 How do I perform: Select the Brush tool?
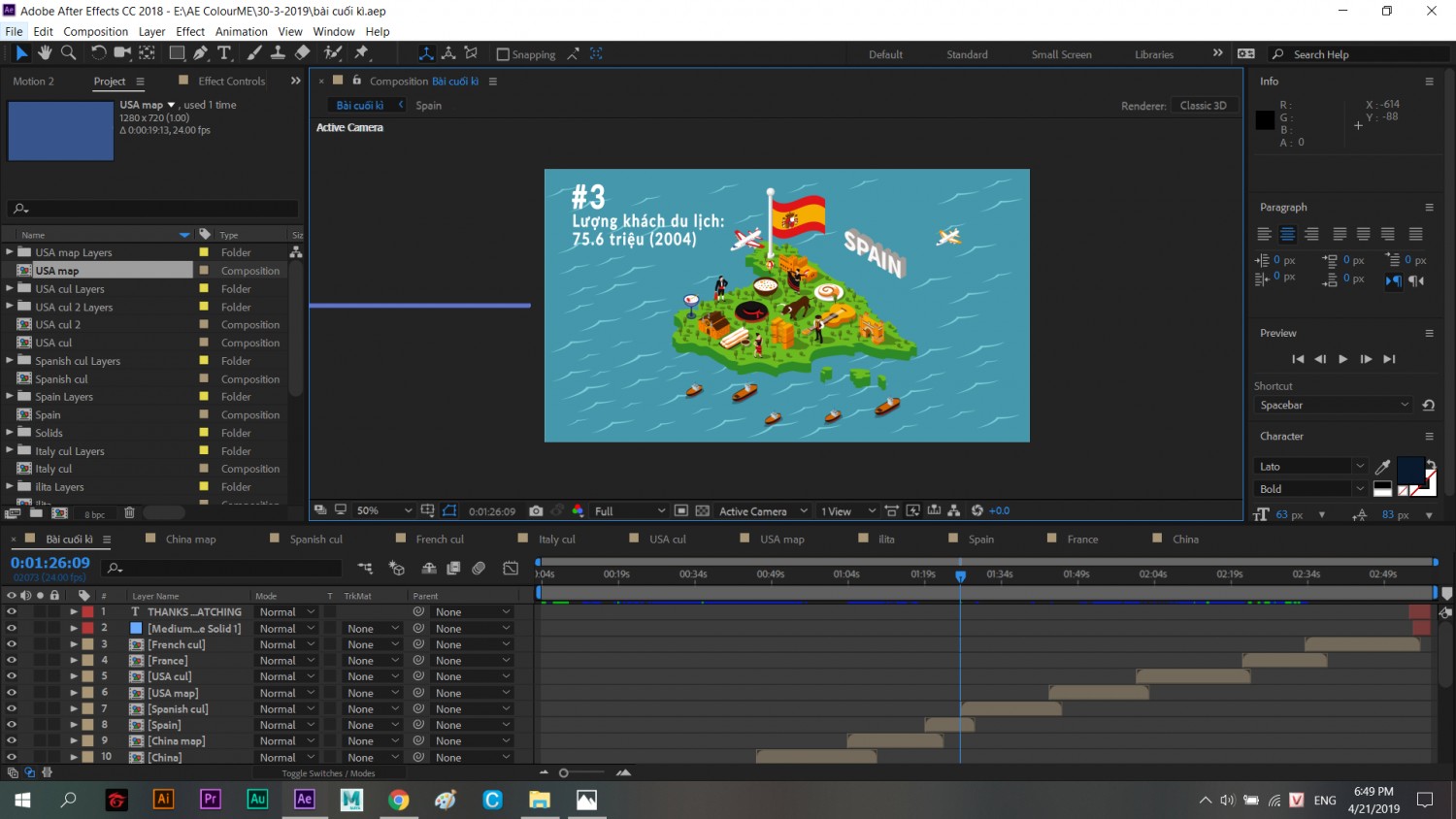(254, 53)
